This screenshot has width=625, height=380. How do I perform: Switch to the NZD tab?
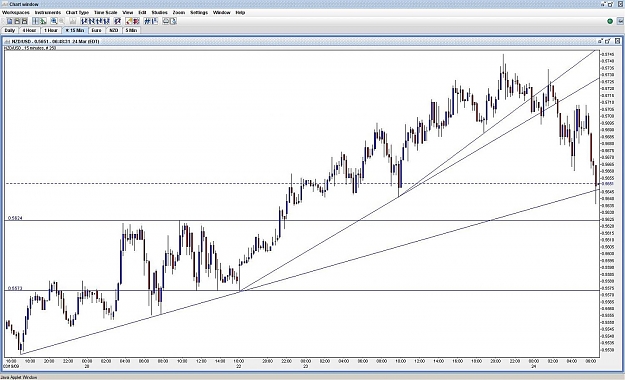pyautogui.click(x=114, y=30)
